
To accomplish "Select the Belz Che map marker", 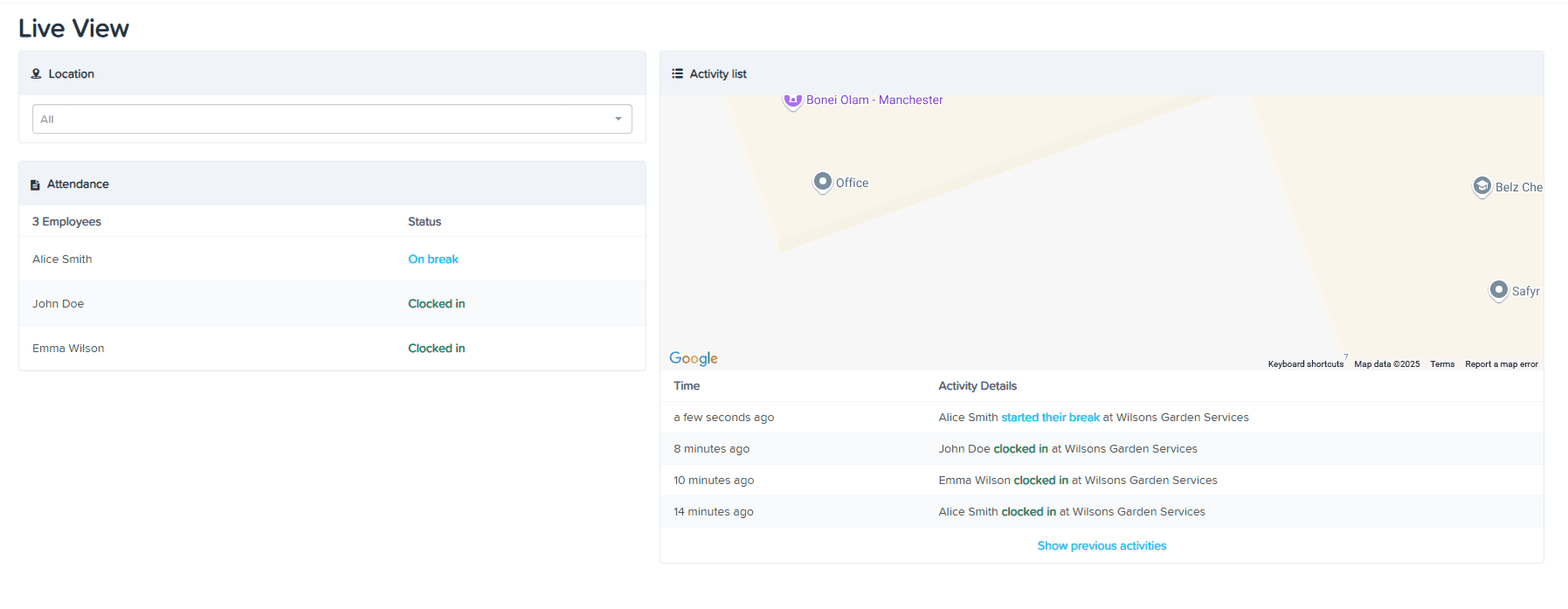I will 1482,186.
